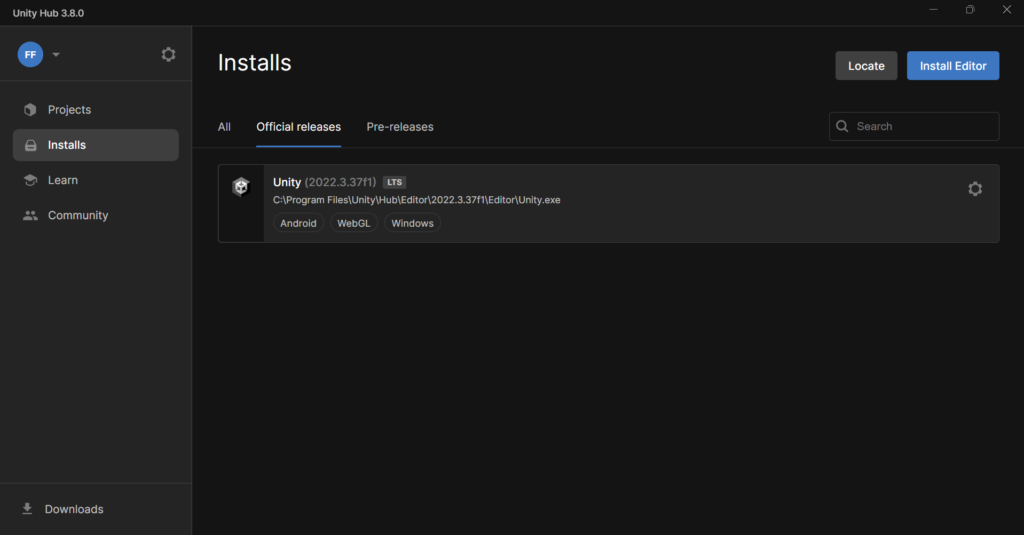Click the search magnifier icon
This screenshot has height=535, width=1024.
[842, 126]
